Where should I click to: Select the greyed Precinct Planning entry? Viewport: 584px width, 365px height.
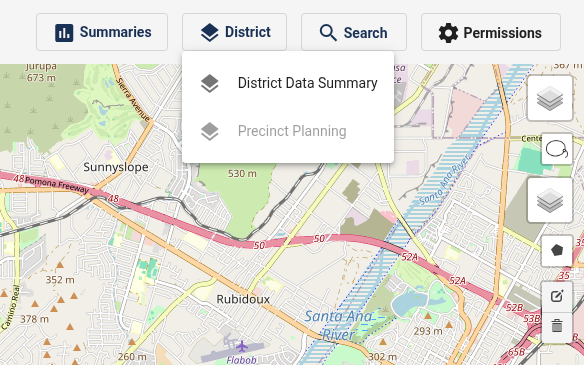click(288, 131)
